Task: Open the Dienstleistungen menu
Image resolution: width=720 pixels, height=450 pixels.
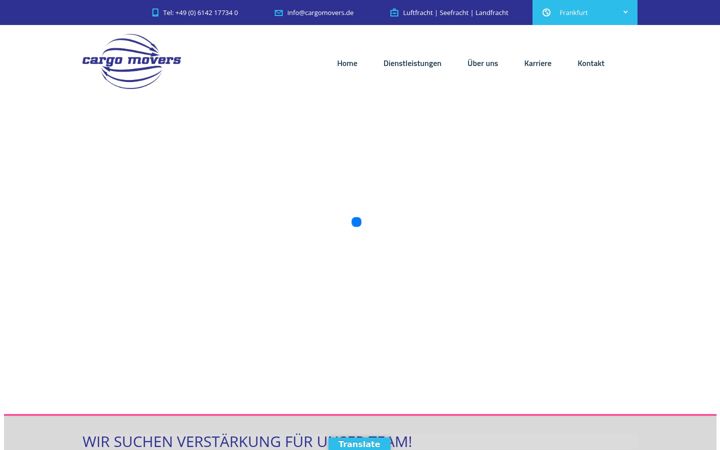Action: 412,63
